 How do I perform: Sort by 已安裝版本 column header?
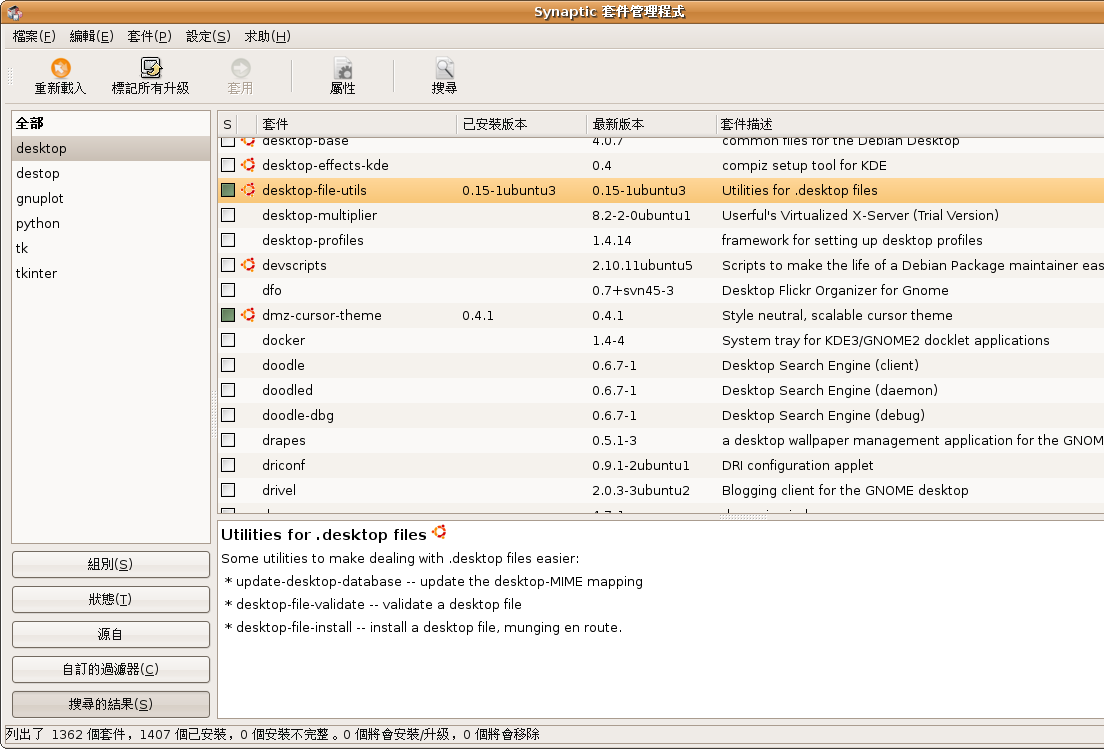click(522, 125)
